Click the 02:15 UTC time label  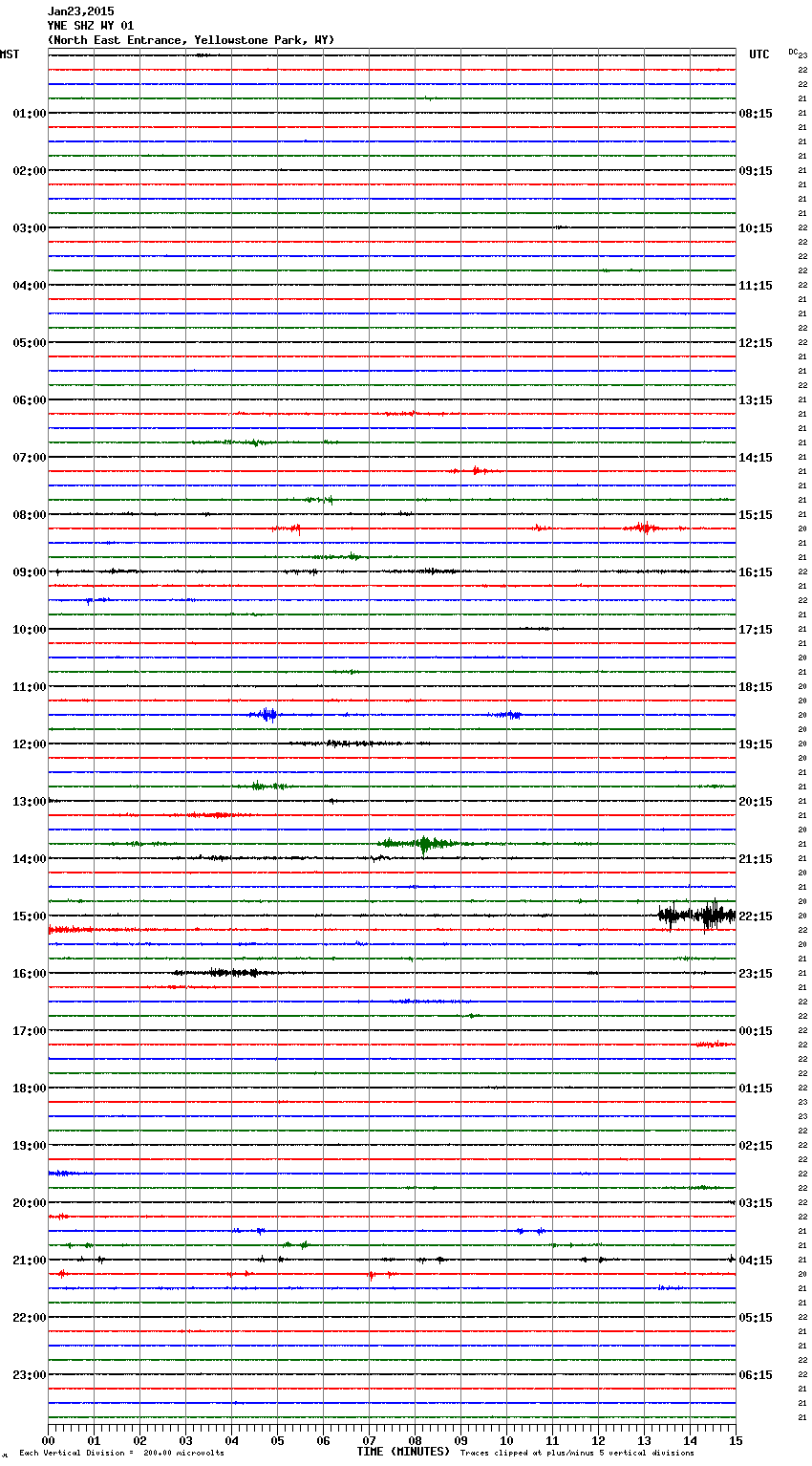tap(756, 1146)
